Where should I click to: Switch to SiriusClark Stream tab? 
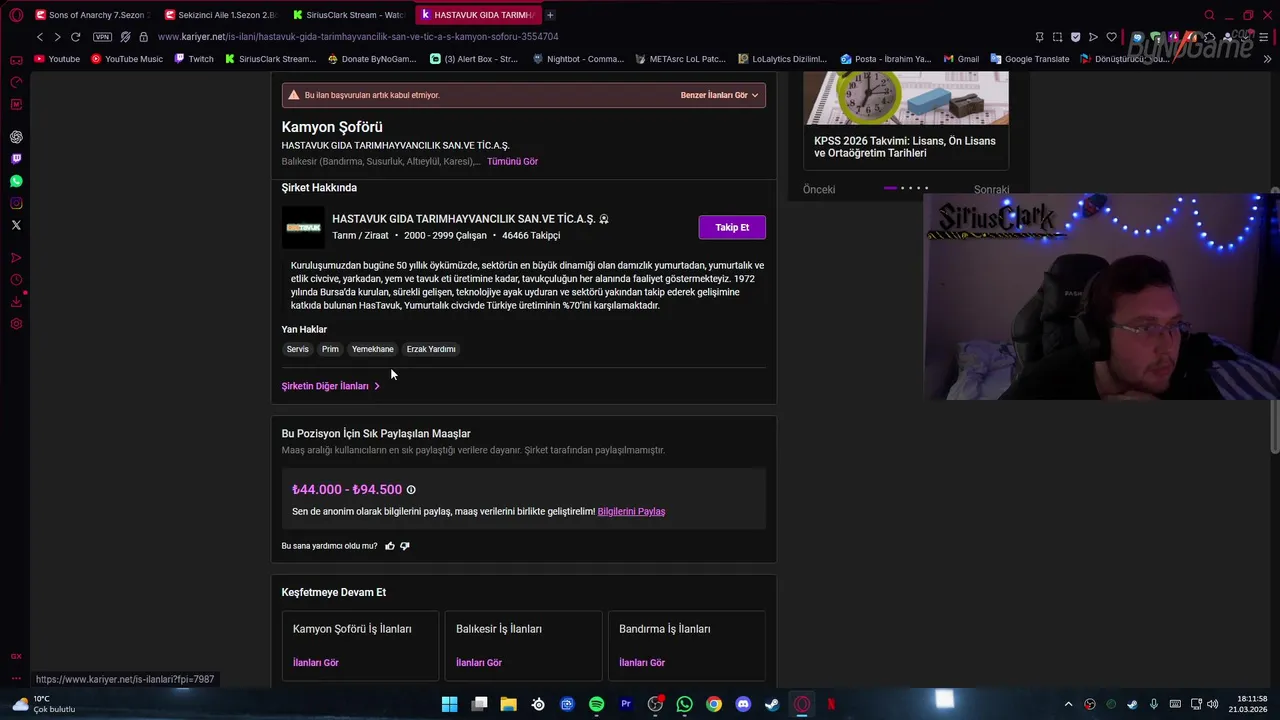349,15
